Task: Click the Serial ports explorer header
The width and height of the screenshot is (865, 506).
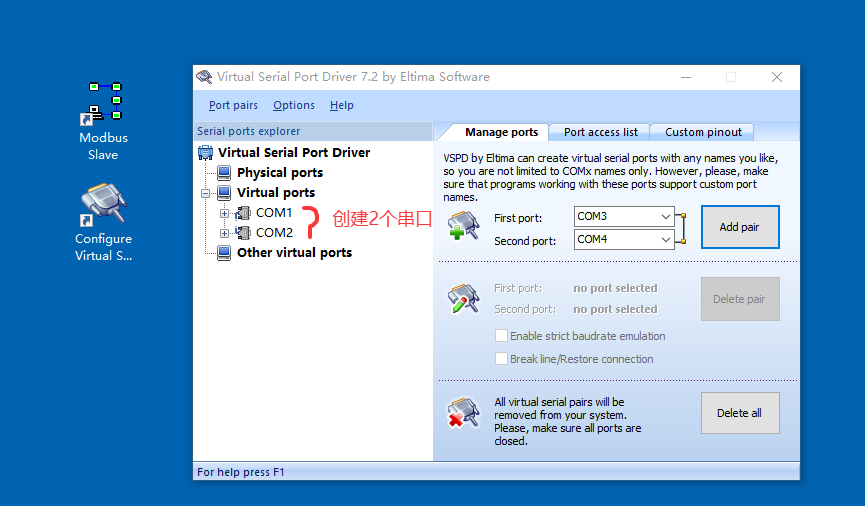Action: click(313, 131)
